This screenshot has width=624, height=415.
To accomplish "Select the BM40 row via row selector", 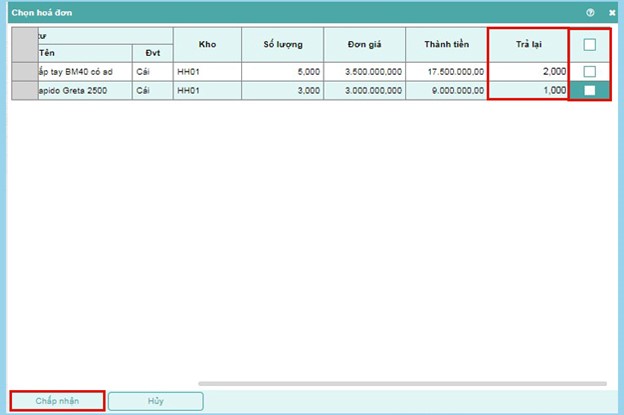I will 23,71.
